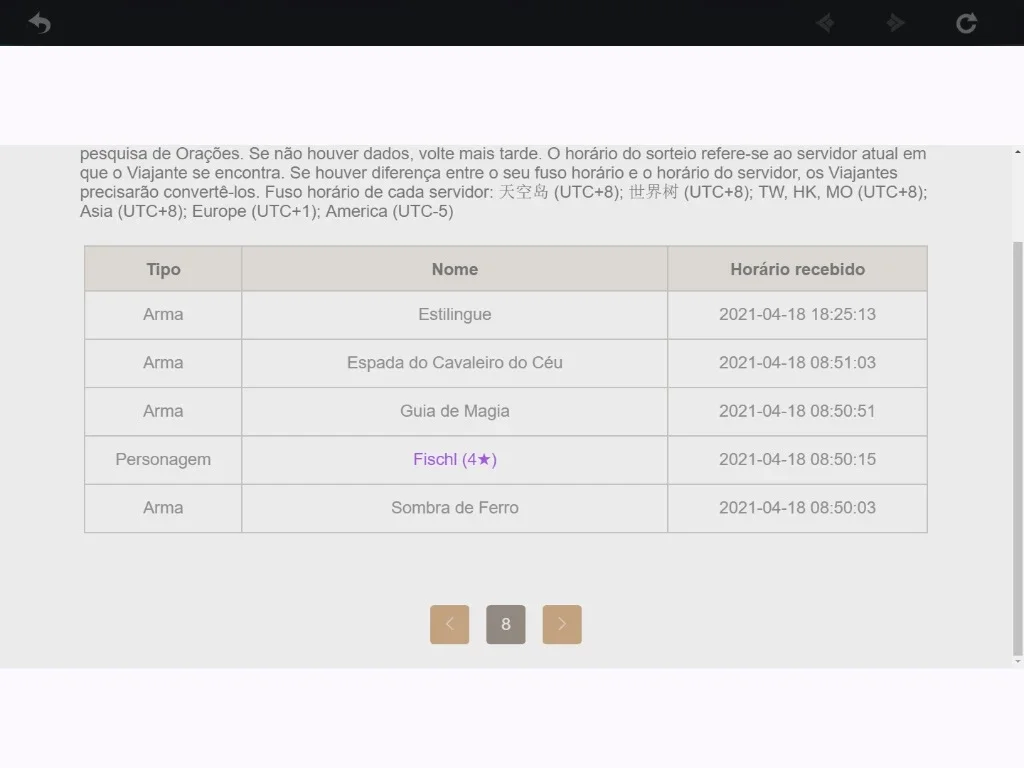Screen dimensions: 1024x768
Task: Click Arma type cell in Guia de Magia row
Action: tap(163, 411)
